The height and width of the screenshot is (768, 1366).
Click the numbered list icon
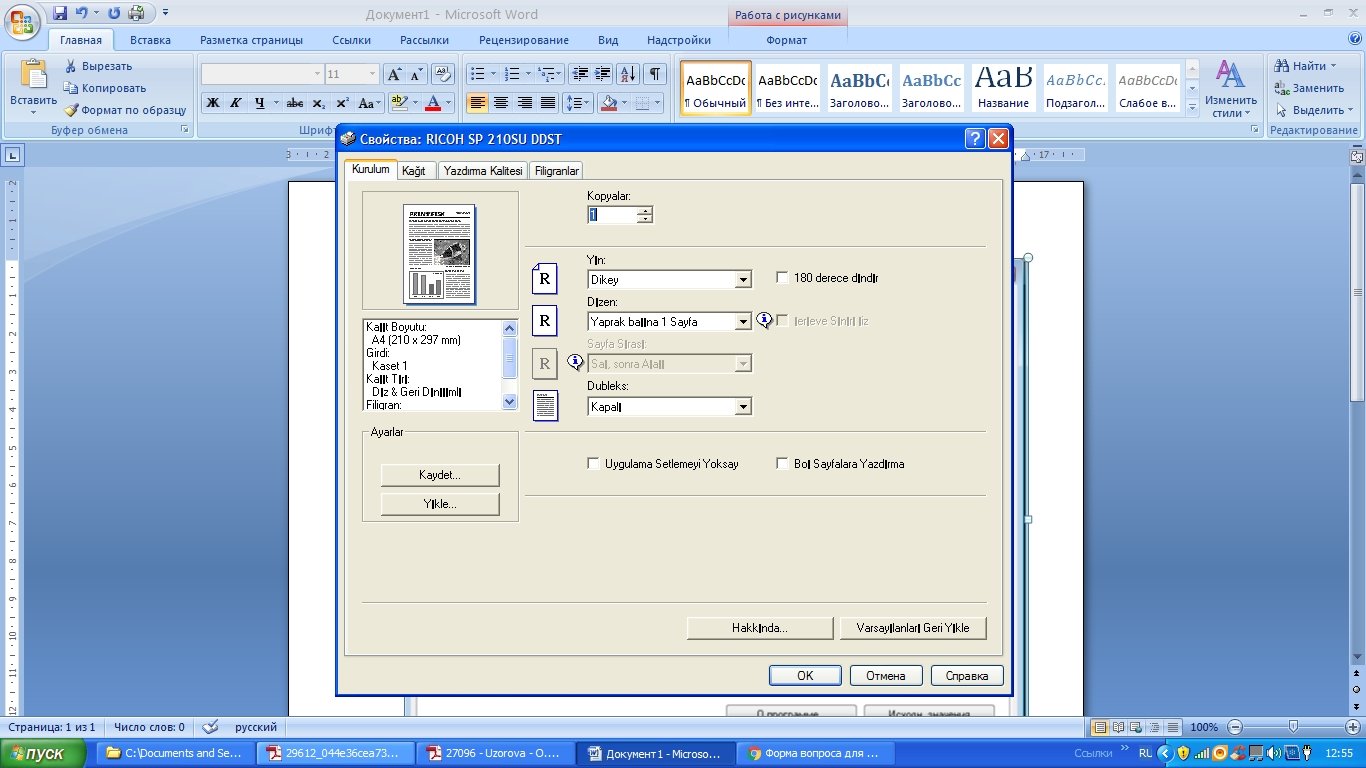coord(512,74)
